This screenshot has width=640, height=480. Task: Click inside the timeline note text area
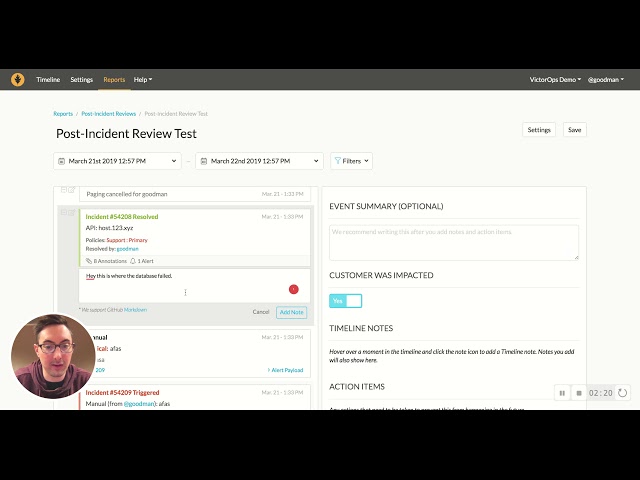tap(194, 285)
